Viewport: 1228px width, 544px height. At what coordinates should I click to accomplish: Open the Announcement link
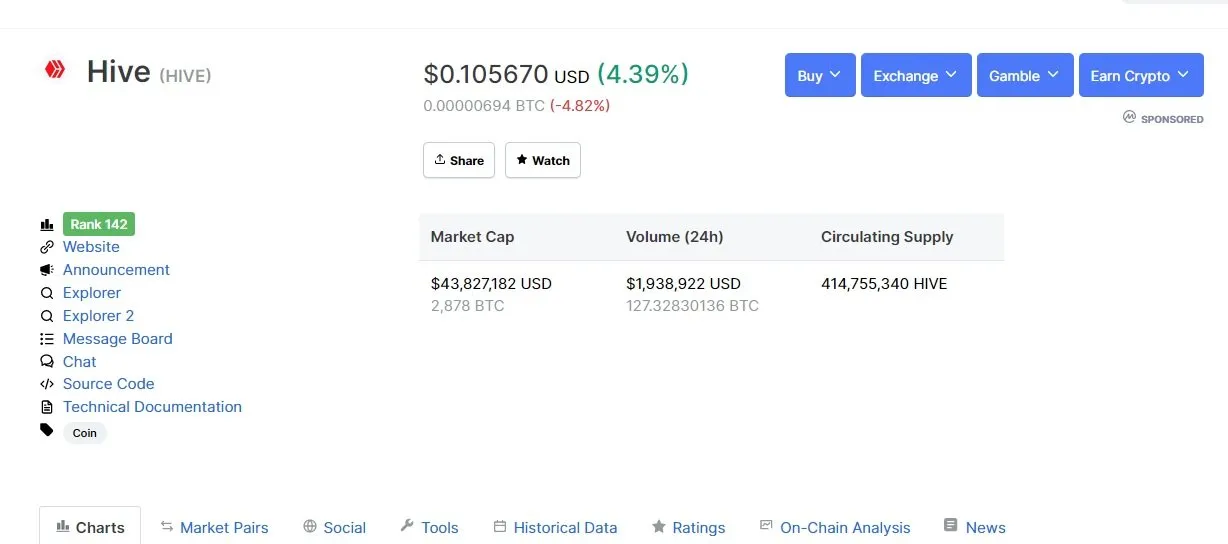pos(116,270)
